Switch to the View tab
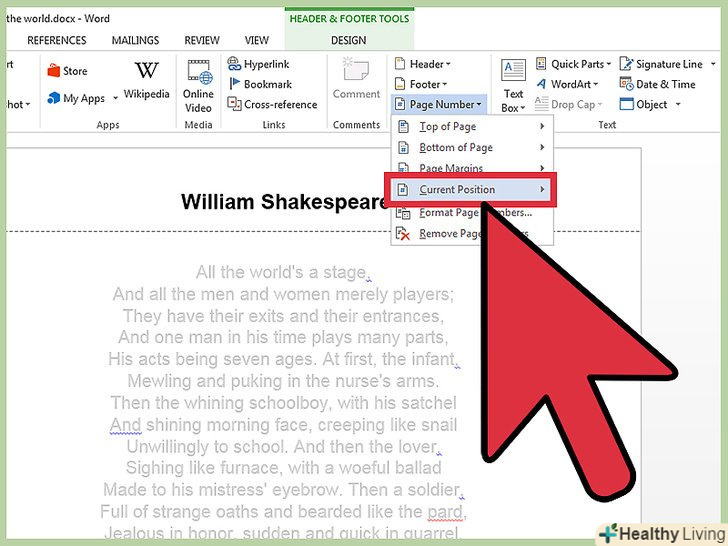 coord(257,40)
